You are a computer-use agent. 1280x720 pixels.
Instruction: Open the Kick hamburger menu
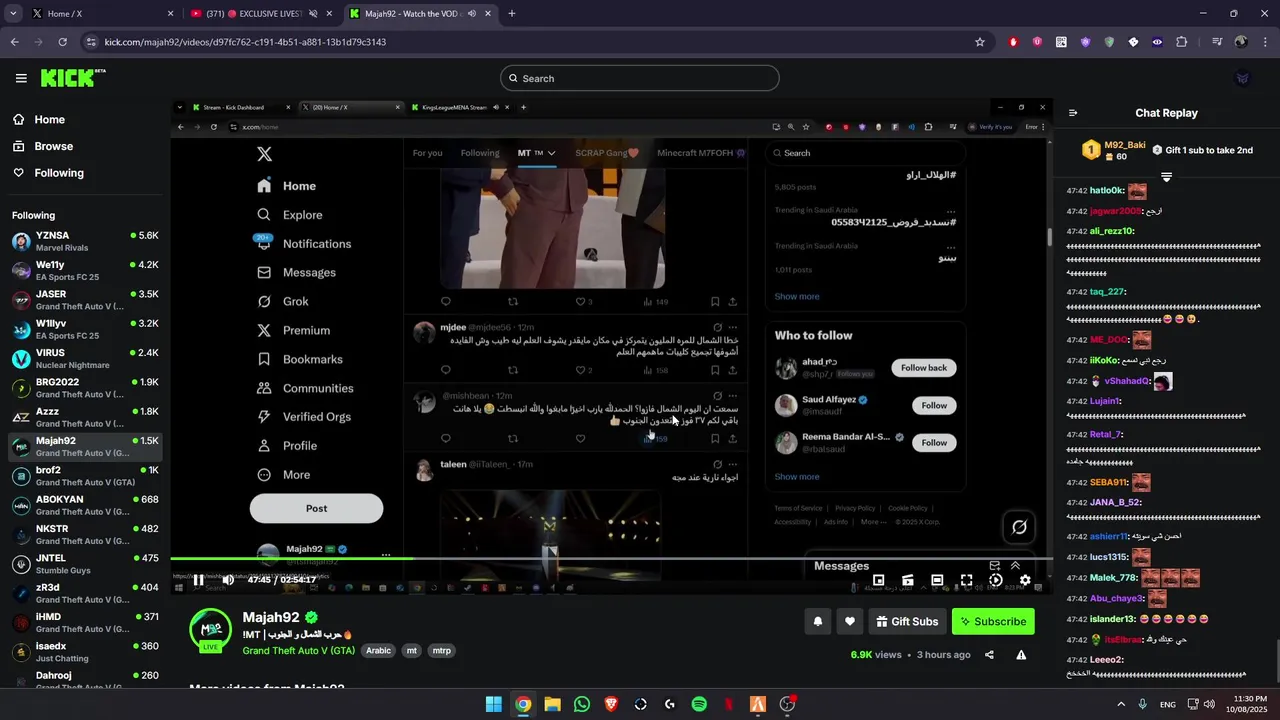coord(21,78)
